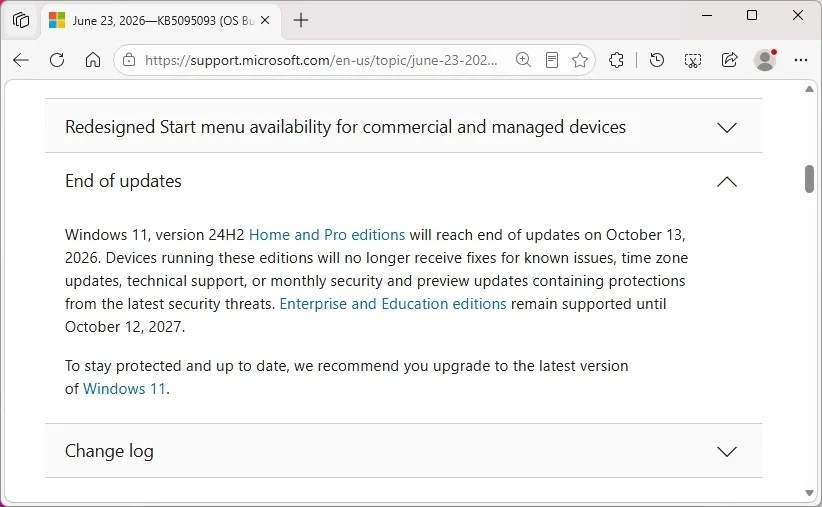Open the user profile avatar
This screenshot has height=507, width=822.
point(765,60)
